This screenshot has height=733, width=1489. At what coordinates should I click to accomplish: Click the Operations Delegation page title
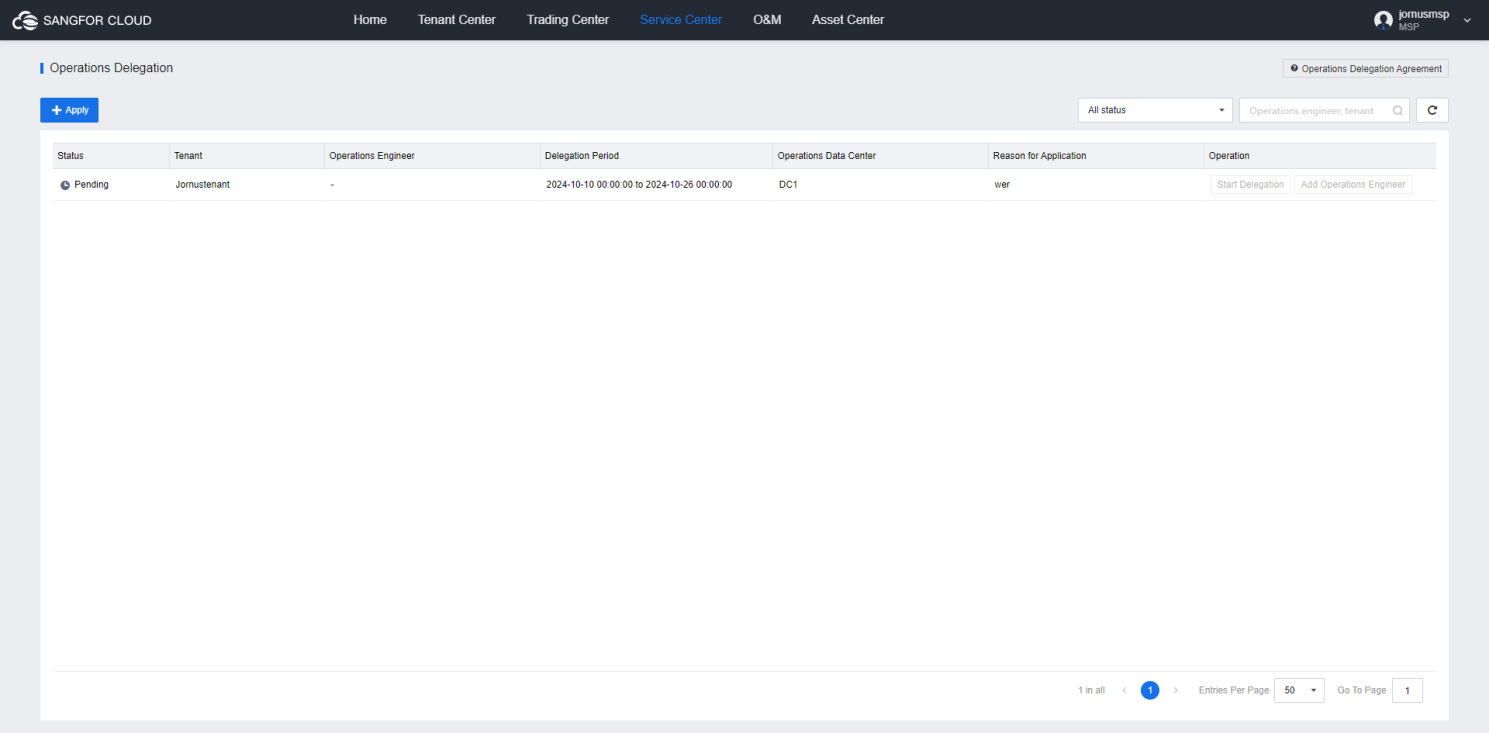pos(111,68)
